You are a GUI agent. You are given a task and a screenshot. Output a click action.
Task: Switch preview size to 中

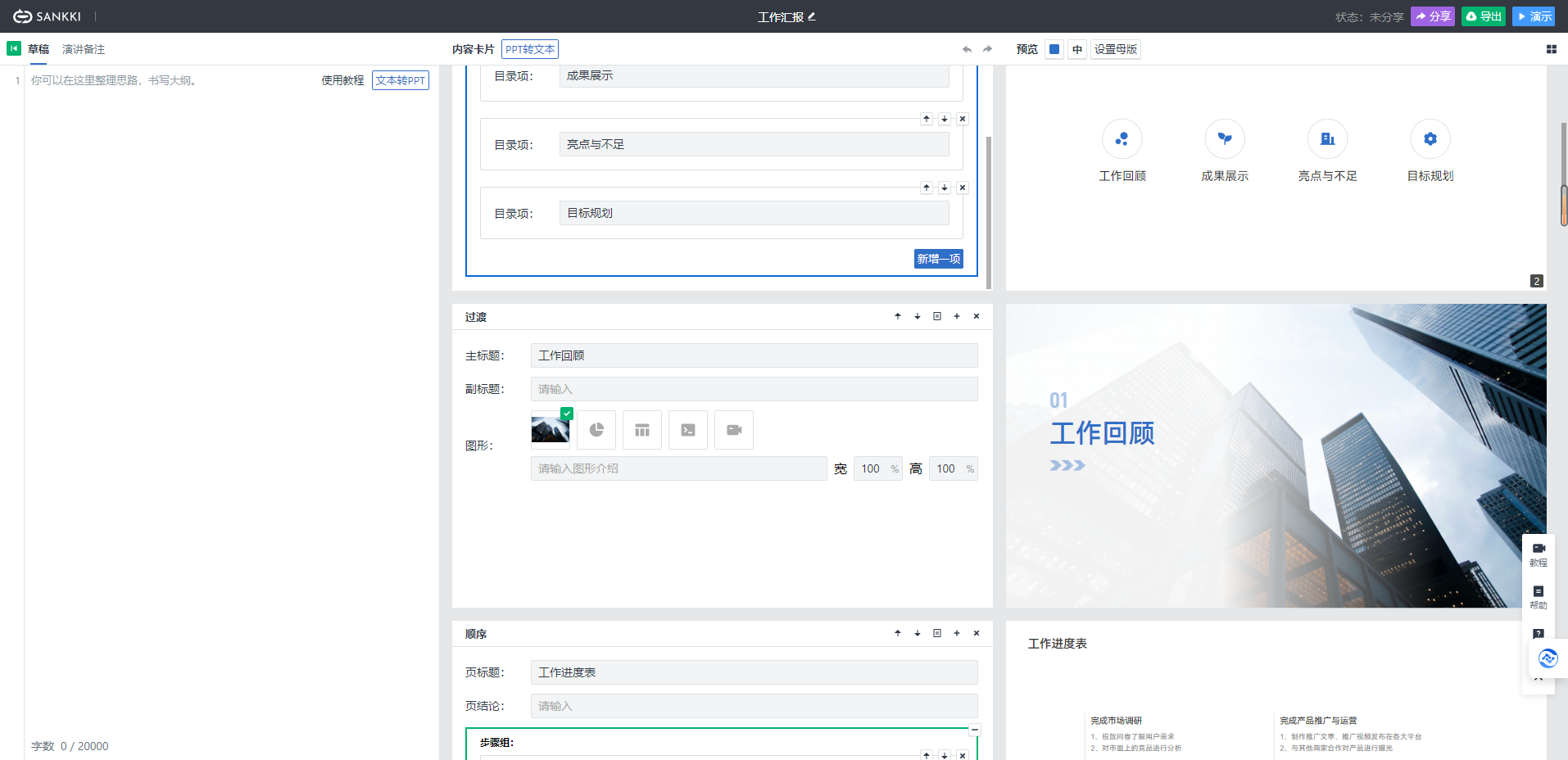pyautogui.click(x=1077, y=49)
